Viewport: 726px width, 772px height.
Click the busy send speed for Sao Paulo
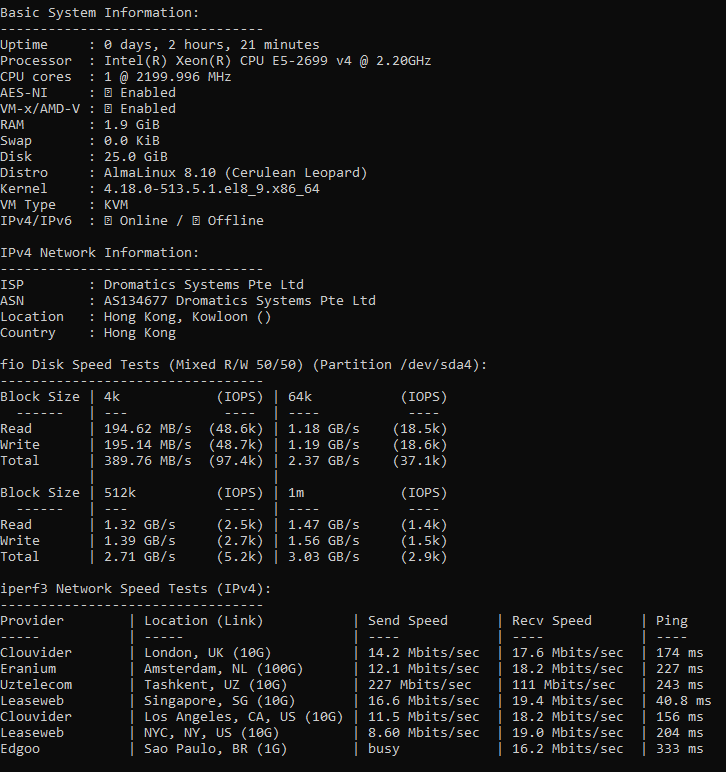pyautogui.click(x=384, y=749)
